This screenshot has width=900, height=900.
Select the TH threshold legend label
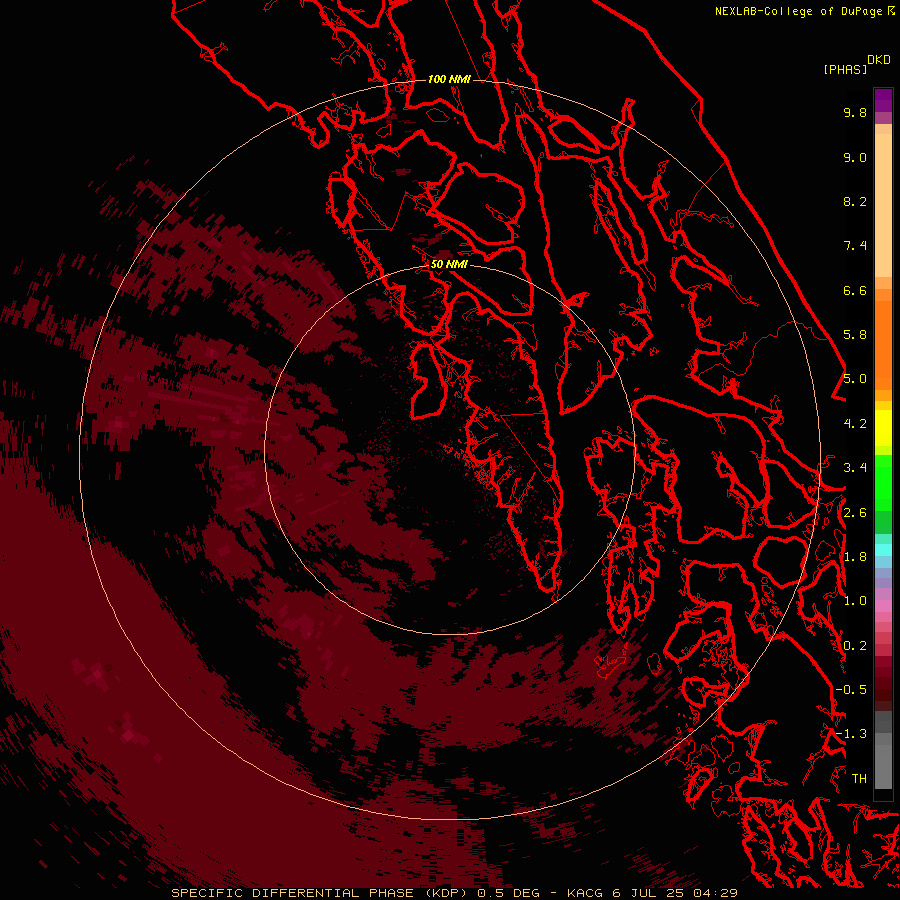(x=859, y=779)
